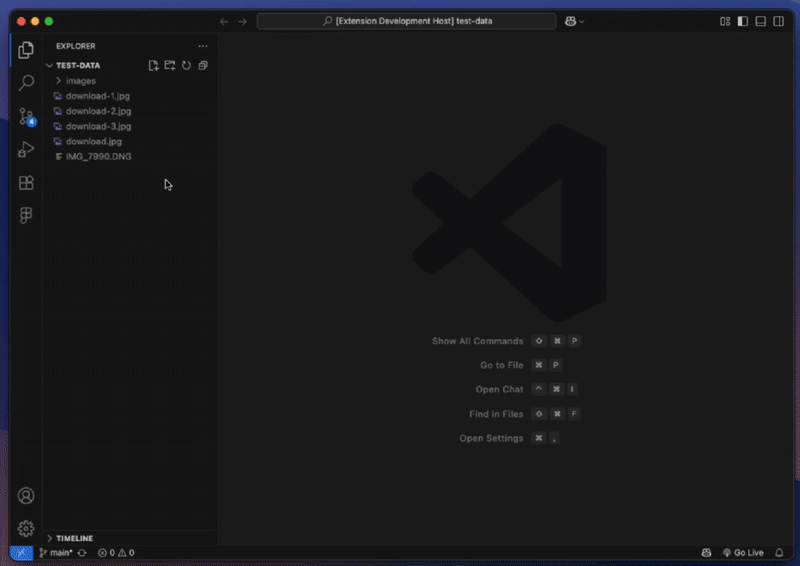Viewport: 800px width, 566px height.
Task: Click the New Folder icon
Action: pos(170,65)
